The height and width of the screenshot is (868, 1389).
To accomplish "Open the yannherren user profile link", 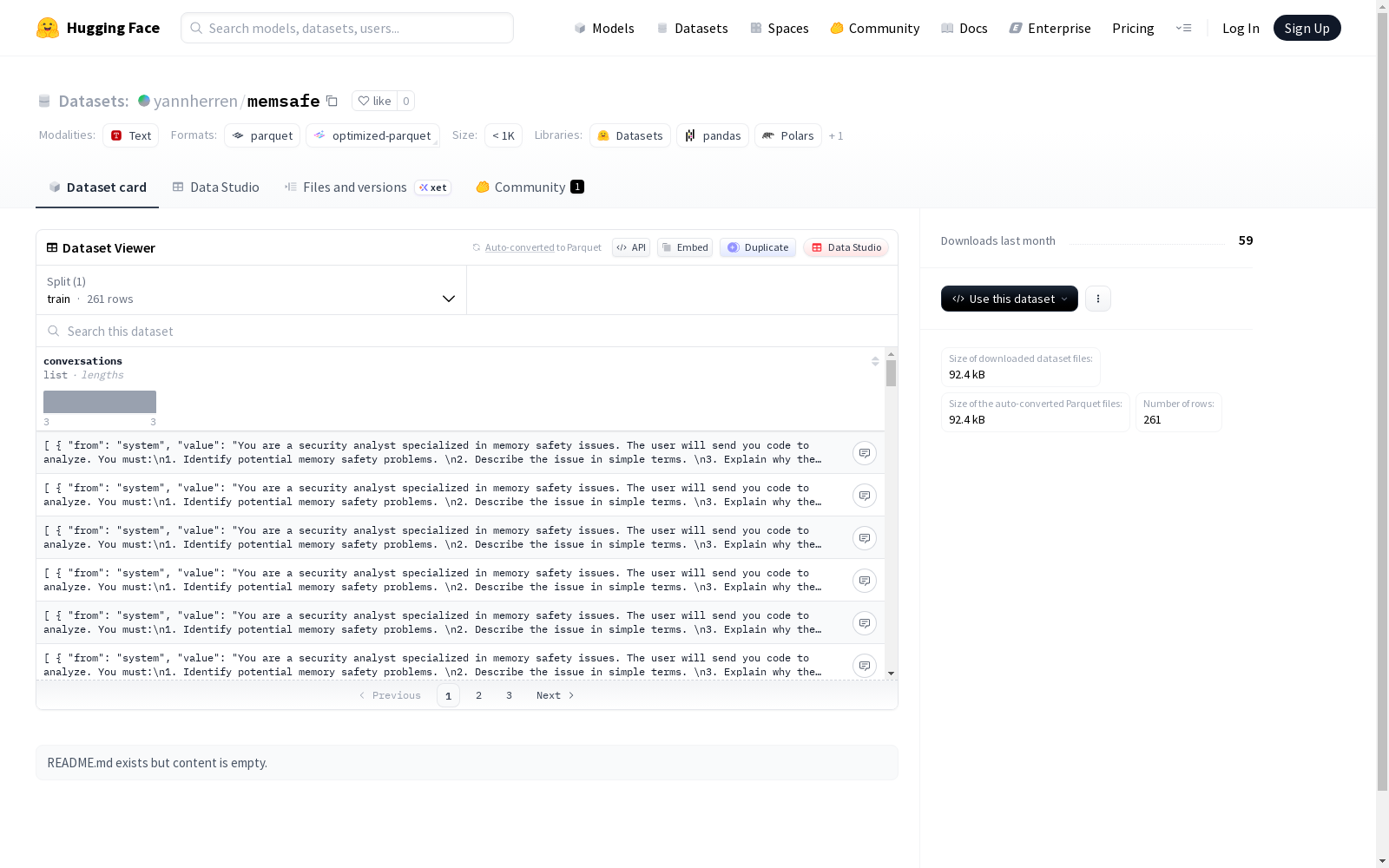I will coord(195,101).
